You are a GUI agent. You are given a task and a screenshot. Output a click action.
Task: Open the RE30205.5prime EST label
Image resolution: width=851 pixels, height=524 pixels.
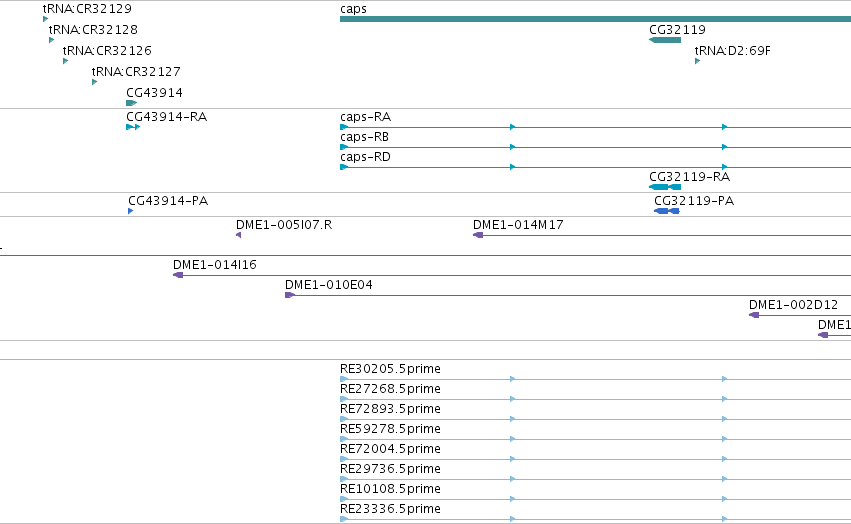[x=390, y=369]
